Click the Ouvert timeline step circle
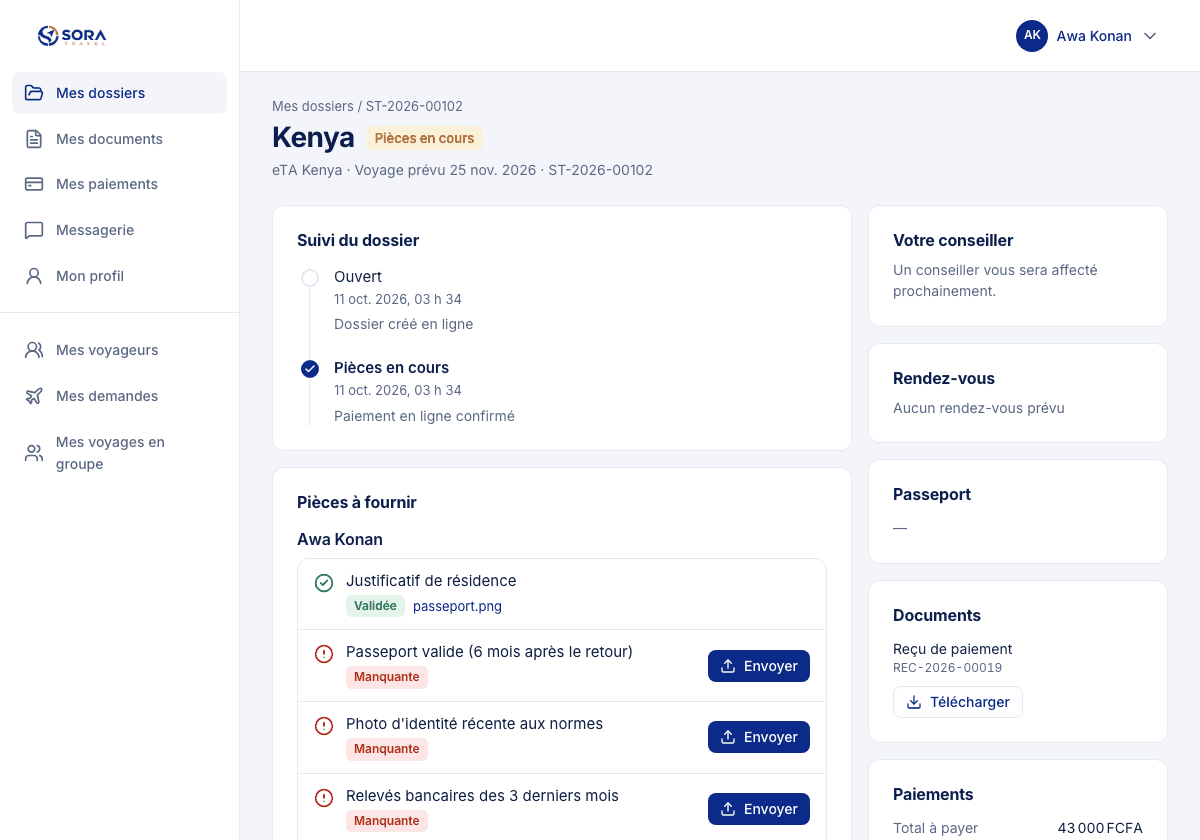This screenshot has height=840, width=1200. pos(310,278)
